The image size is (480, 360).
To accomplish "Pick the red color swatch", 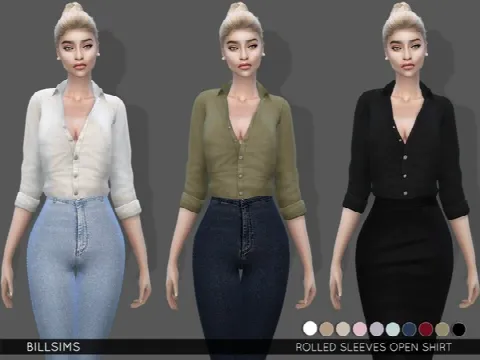I will pyautogui.click(x=426, y=329).
